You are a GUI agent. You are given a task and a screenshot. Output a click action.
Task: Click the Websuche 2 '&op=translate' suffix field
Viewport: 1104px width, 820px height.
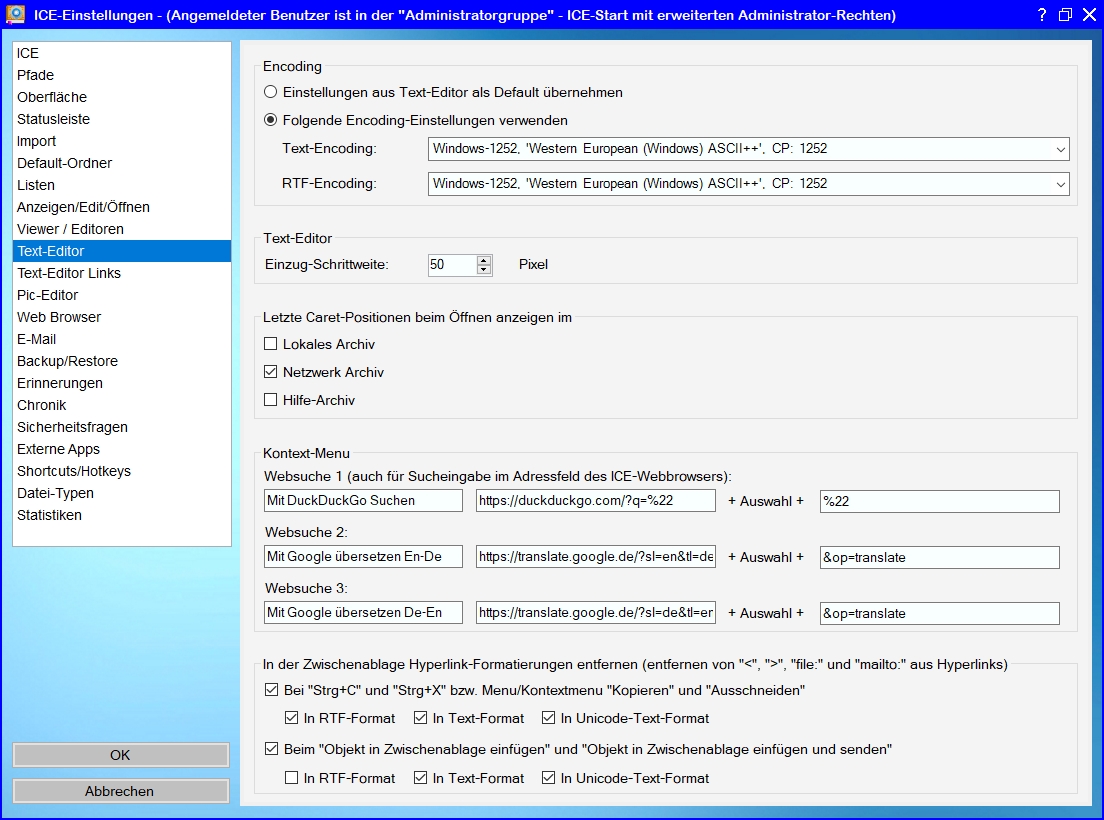point(939,557)
